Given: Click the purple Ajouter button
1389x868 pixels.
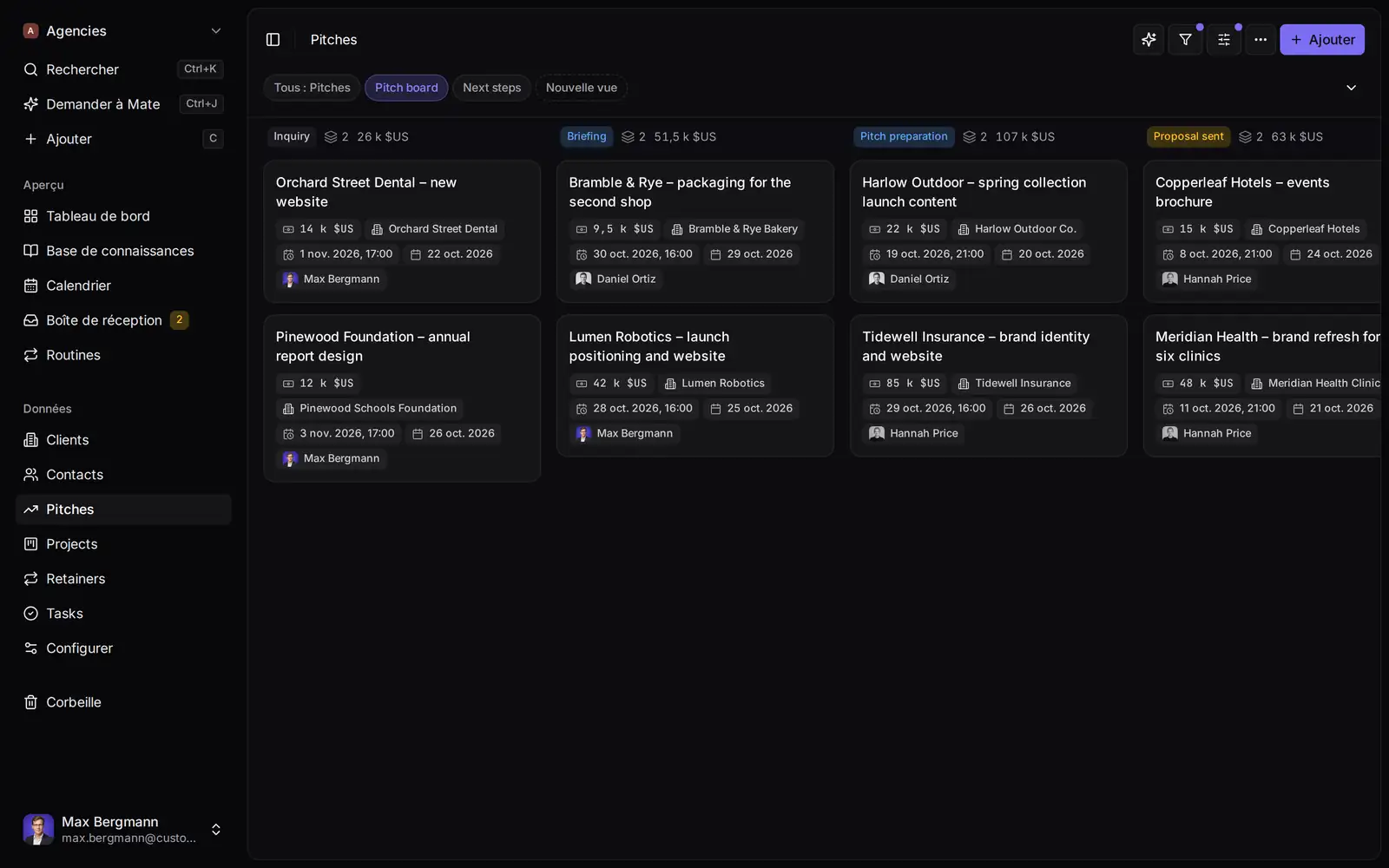Looking at the screenshot, I should click(x=1322, y=40).
